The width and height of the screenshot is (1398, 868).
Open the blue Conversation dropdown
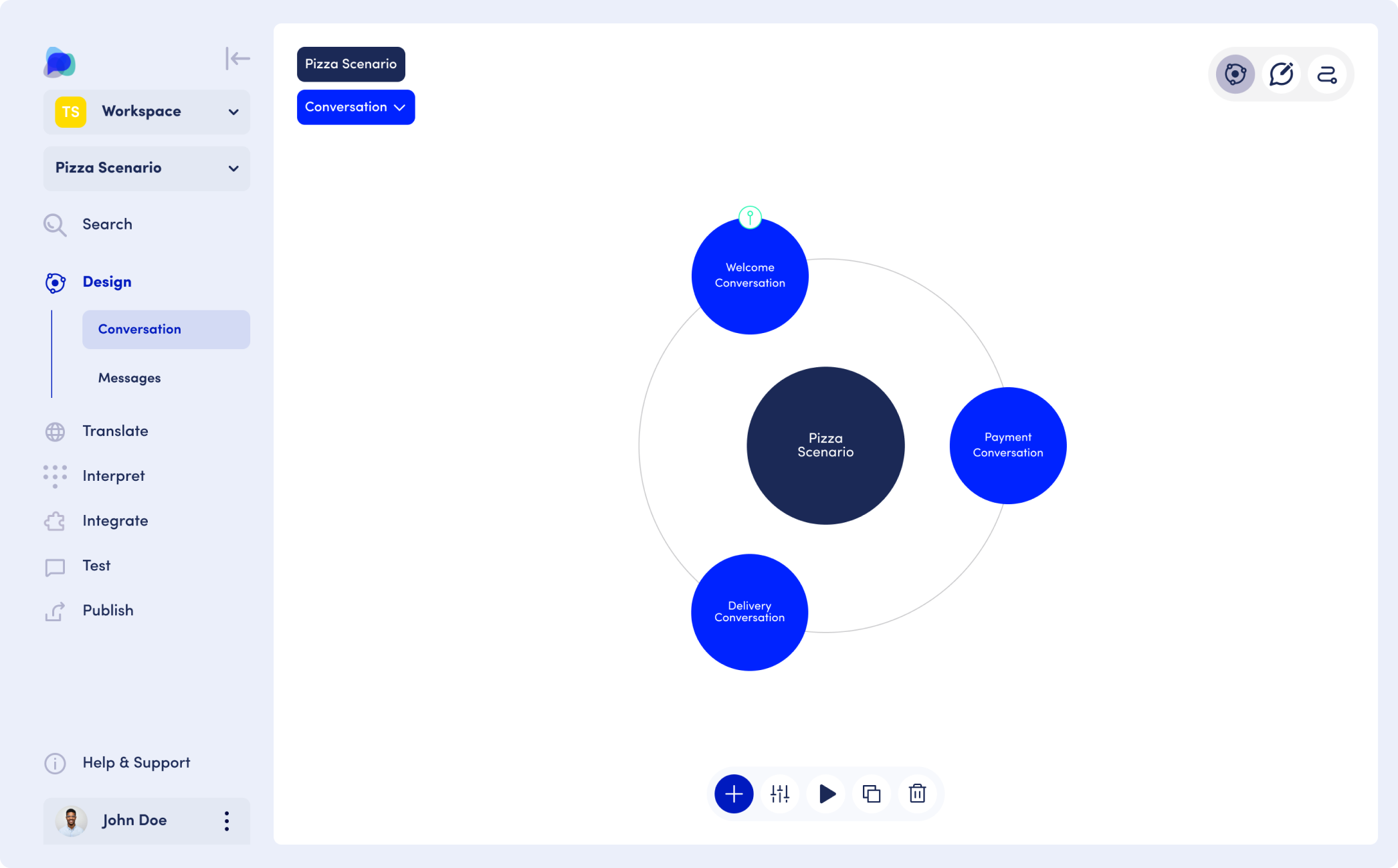coord(355,107)
